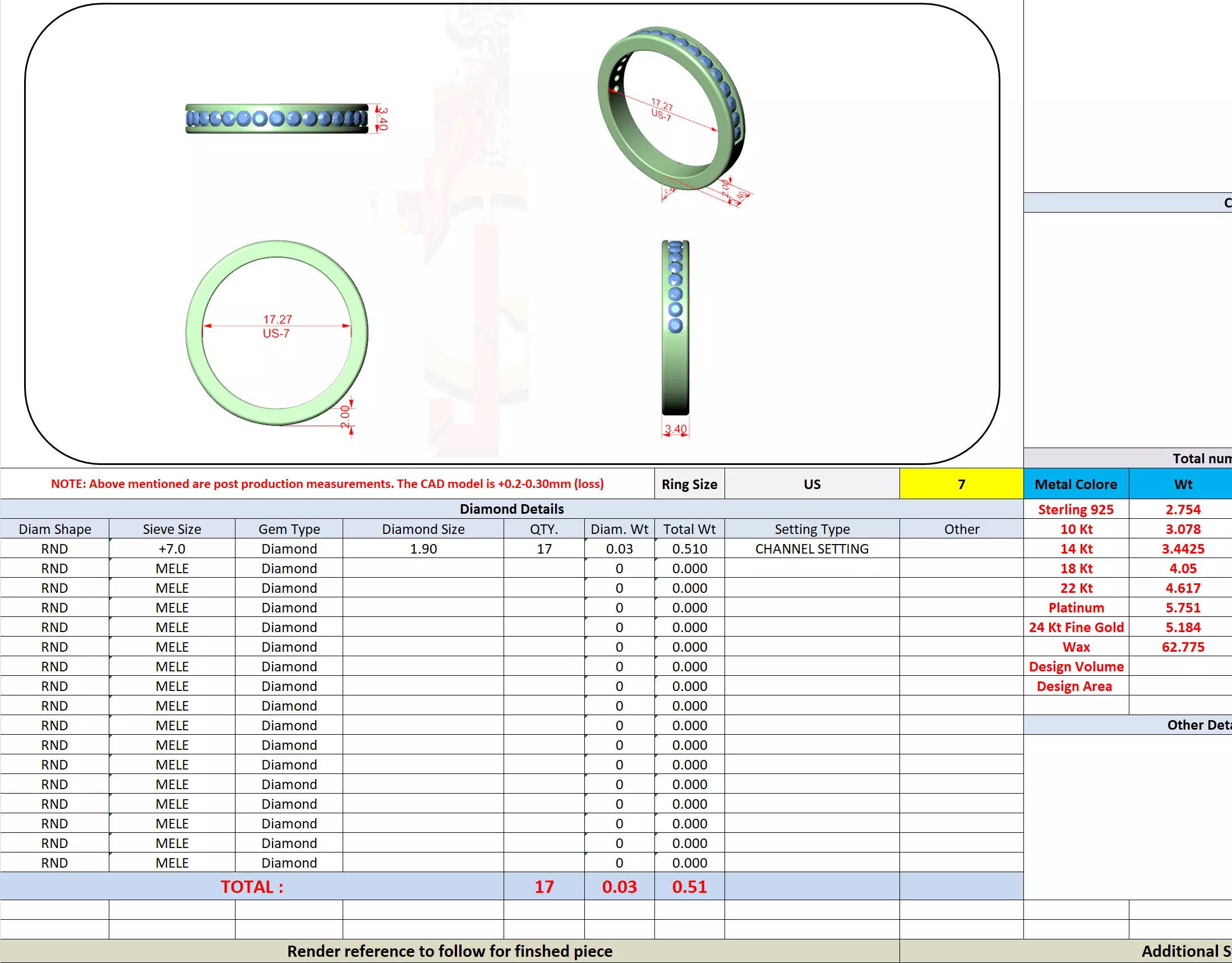Click the yellow ring size 7 cell
This screenshot has width=1232, height=963.
pos(961,484)
